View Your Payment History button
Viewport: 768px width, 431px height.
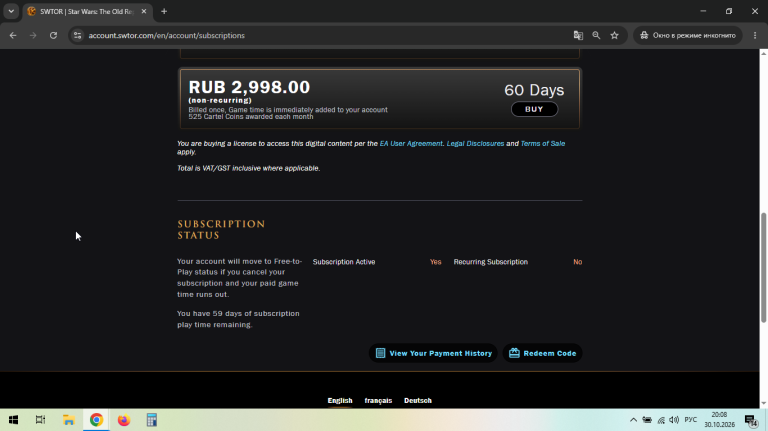[x=433, y=353]
